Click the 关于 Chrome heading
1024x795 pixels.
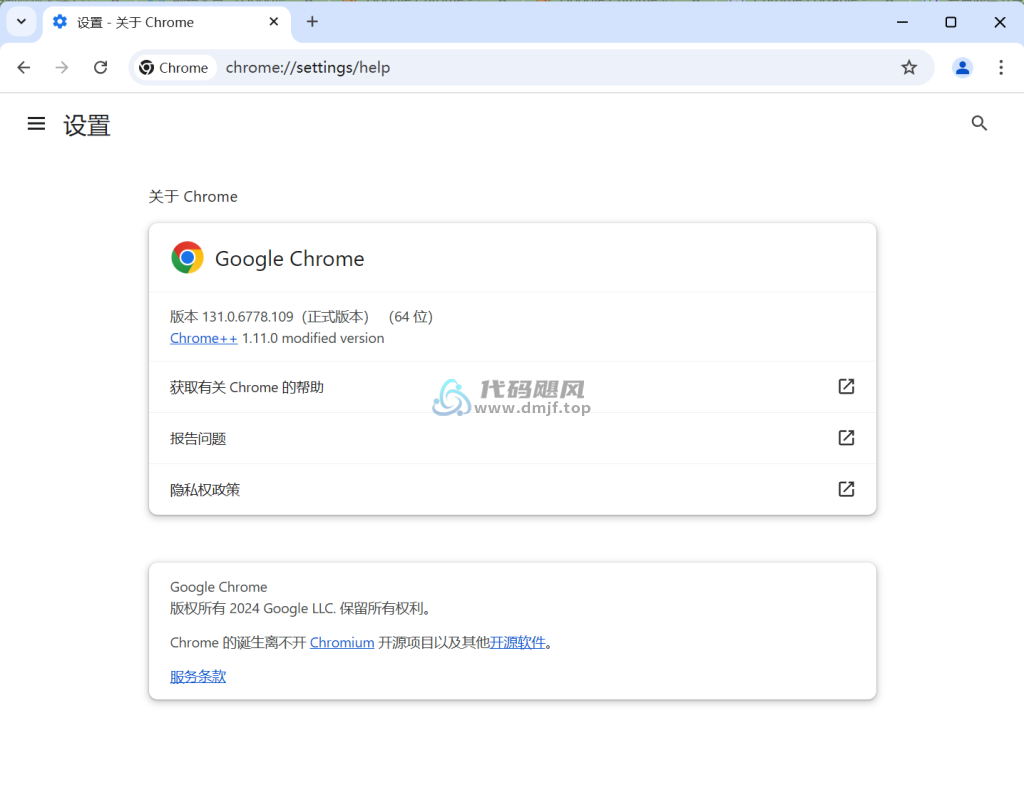(x=193, y=197)
